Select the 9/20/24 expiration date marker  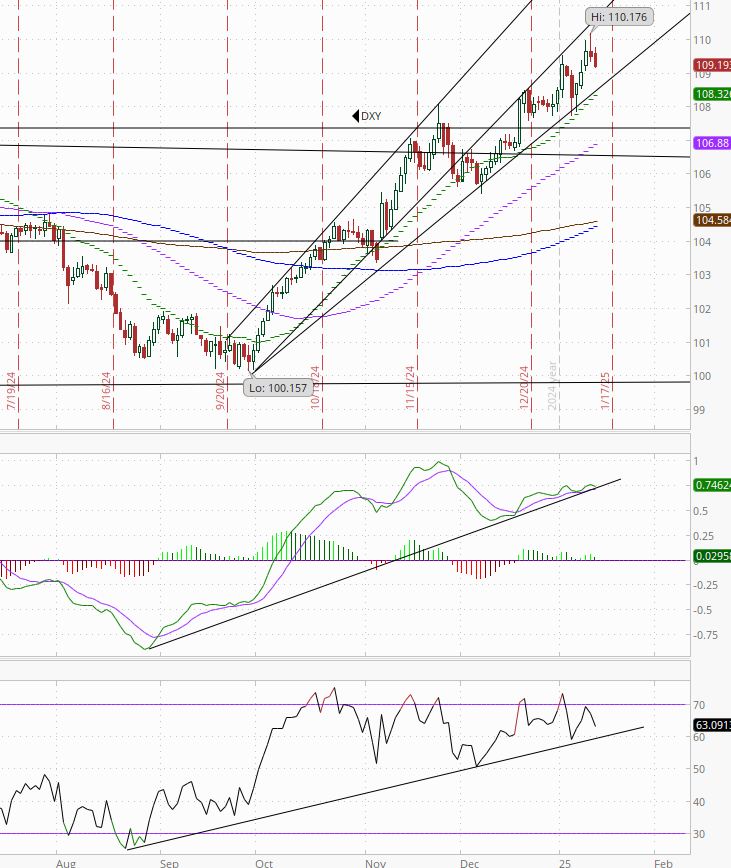coord(220,391)
